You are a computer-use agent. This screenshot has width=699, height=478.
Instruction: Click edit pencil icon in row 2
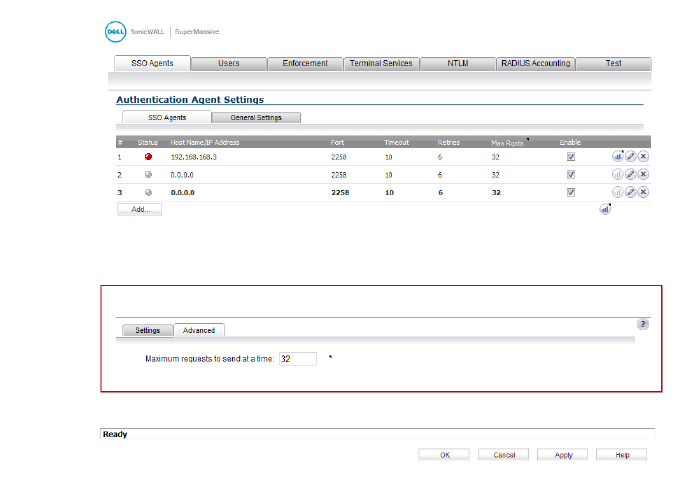point(630,174)
